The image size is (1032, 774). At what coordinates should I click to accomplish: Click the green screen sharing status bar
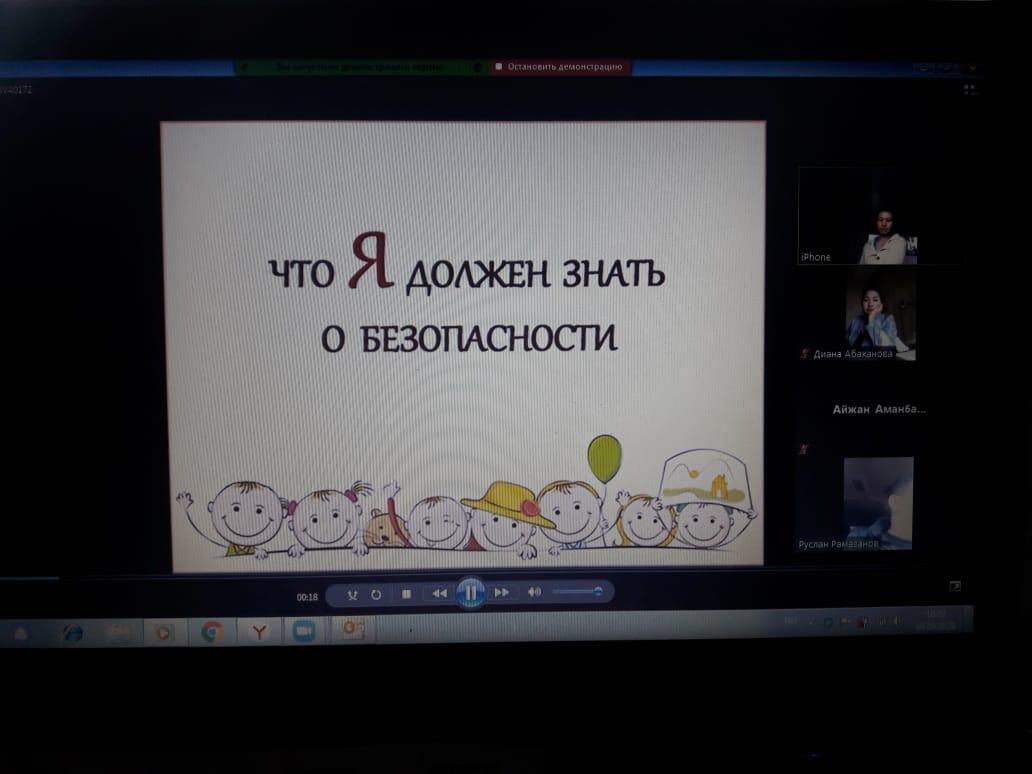[360, 67]
